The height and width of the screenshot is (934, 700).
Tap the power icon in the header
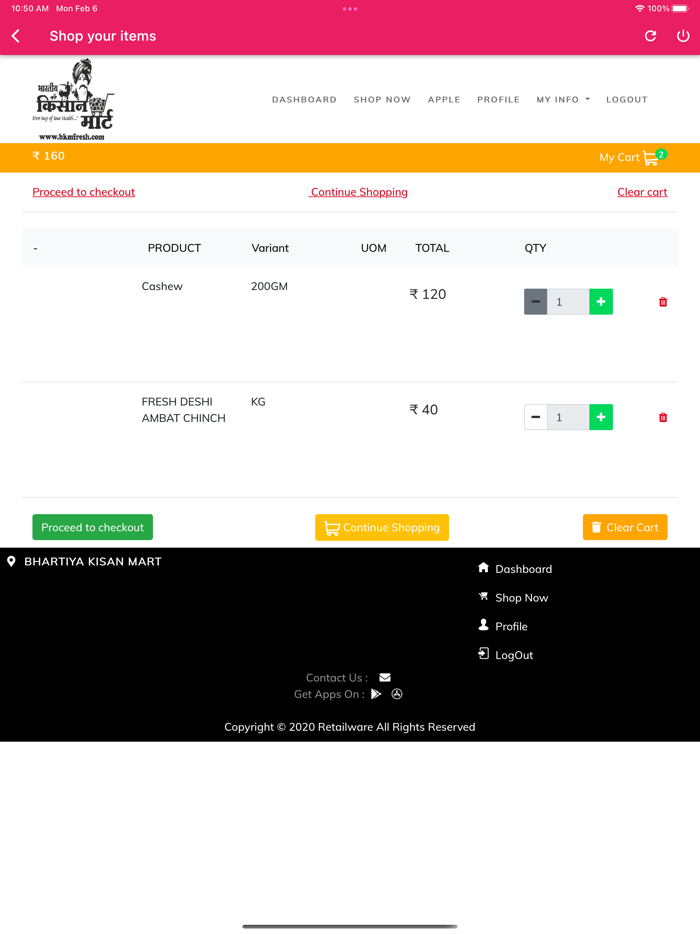click(683, 36)
